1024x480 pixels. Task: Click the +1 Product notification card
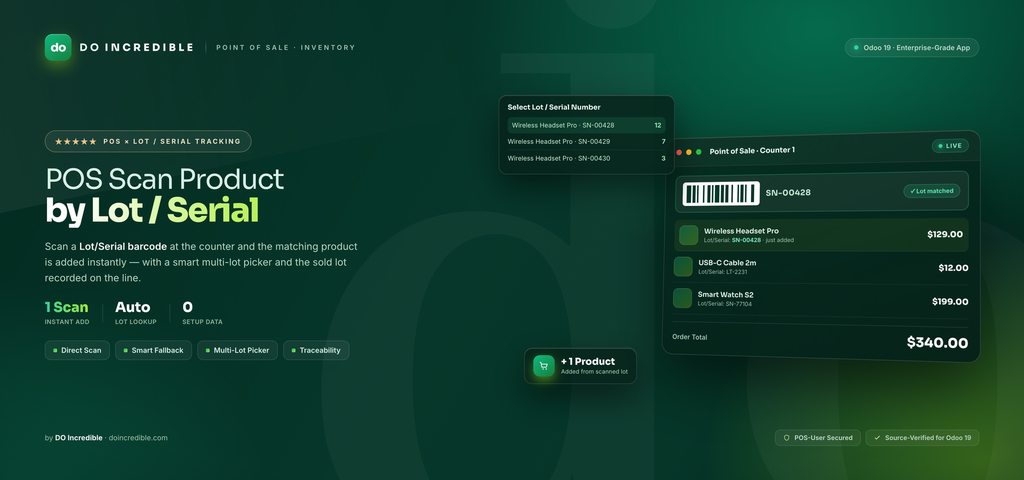[580, 366]
